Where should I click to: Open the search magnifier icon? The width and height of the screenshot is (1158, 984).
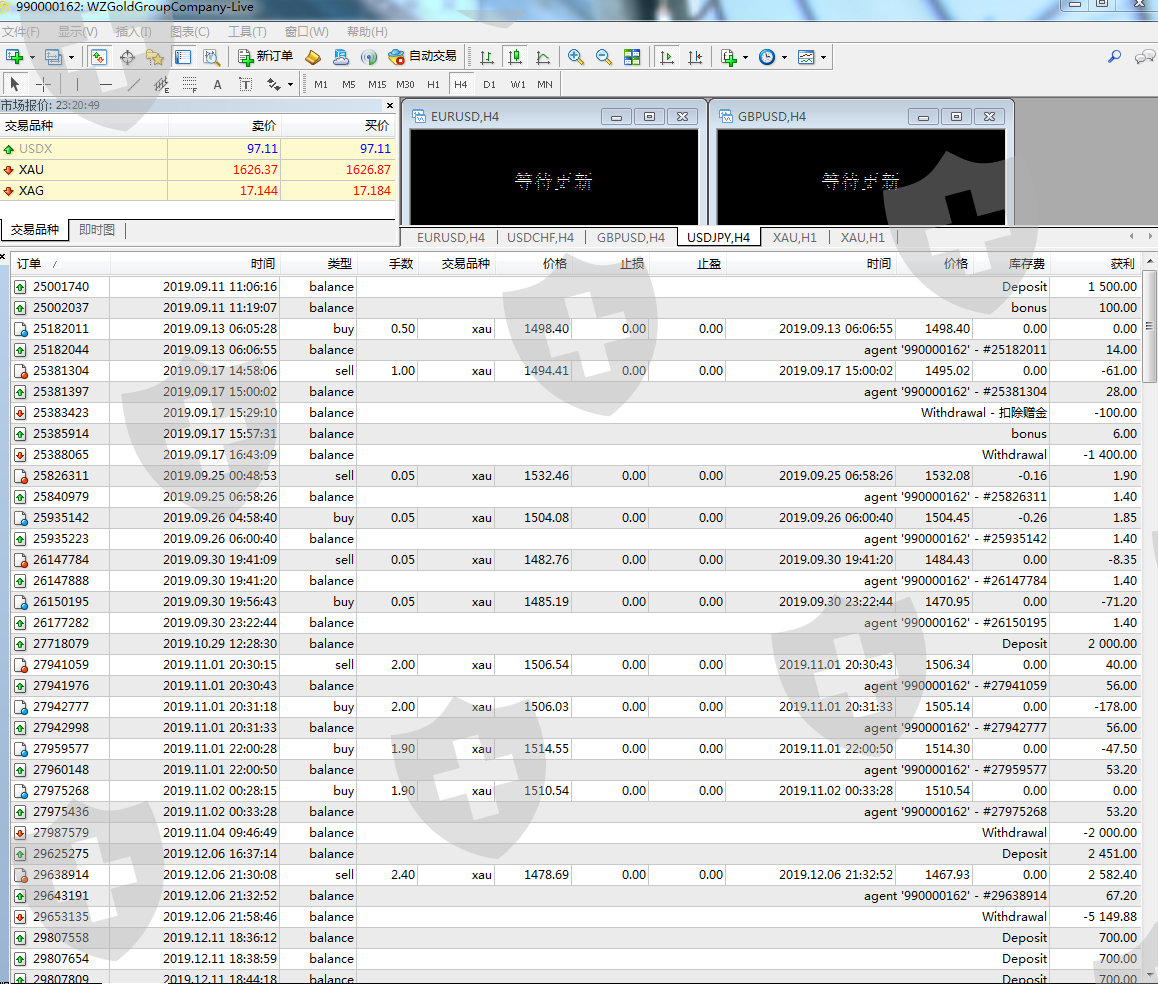[1114, 57]
